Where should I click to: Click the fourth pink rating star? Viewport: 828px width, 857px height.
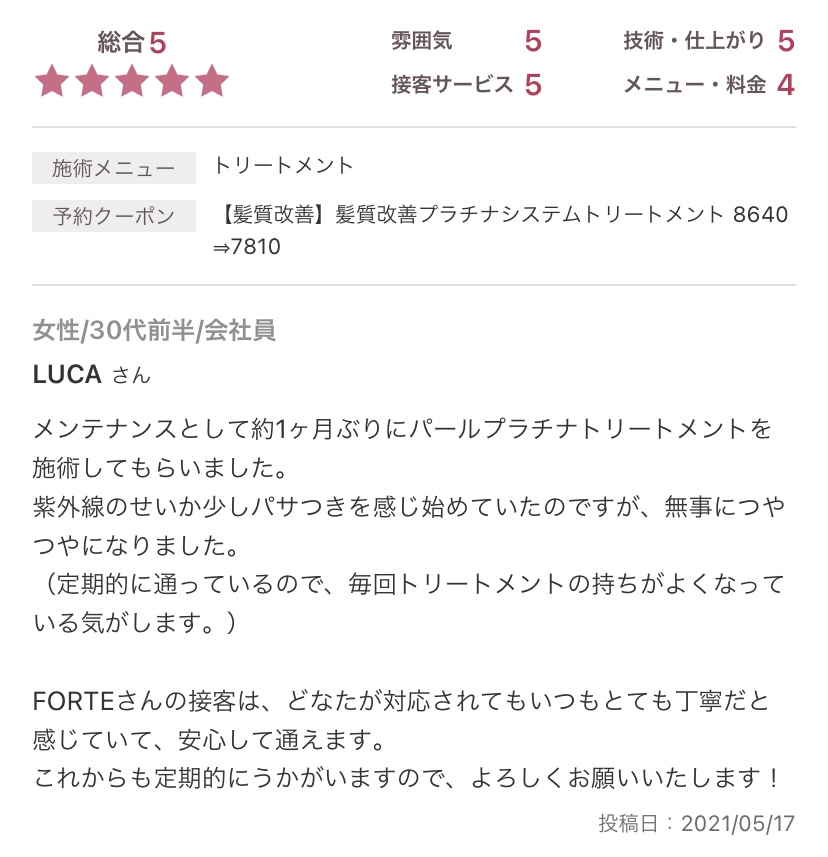pos(172,81)
